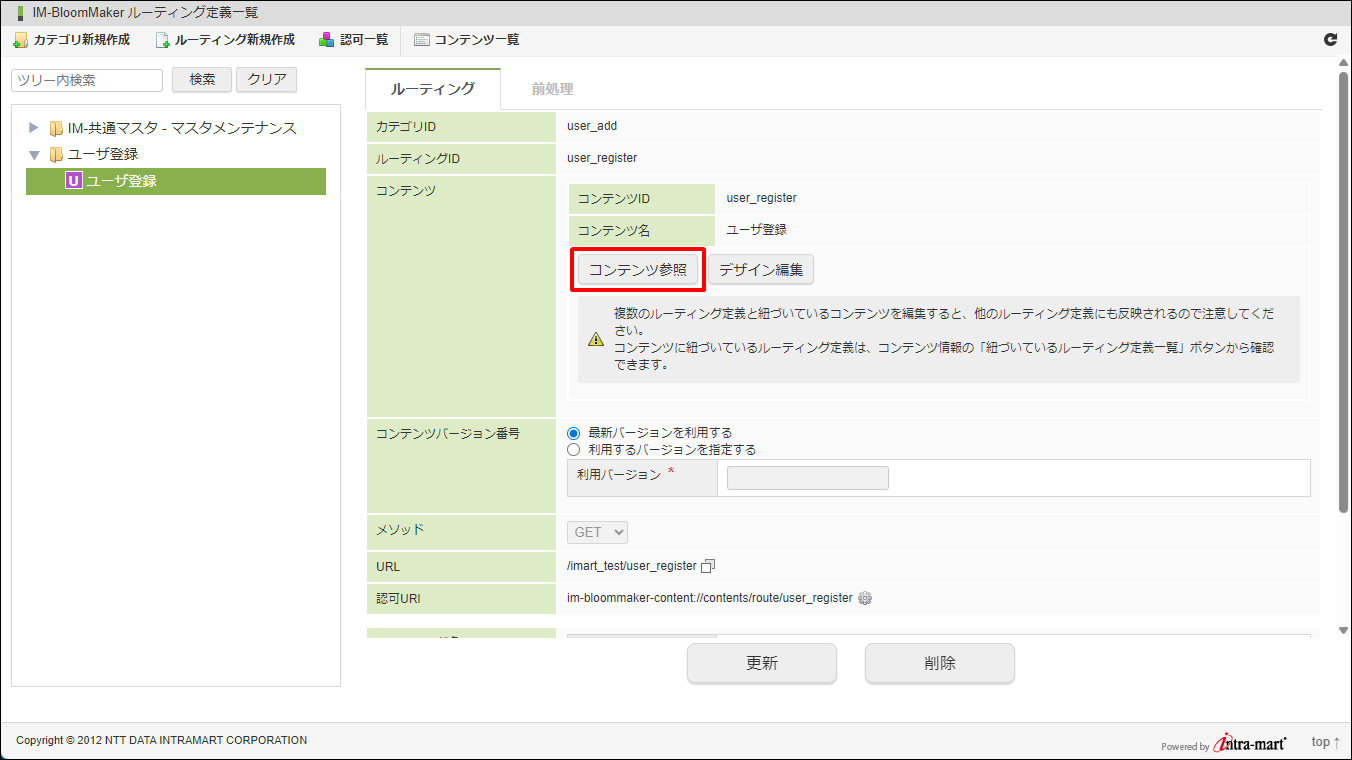This screenshot has width=1352, height=760.
Task: Click the IM-共通マスタ folder icon
Action: point(57,128)
